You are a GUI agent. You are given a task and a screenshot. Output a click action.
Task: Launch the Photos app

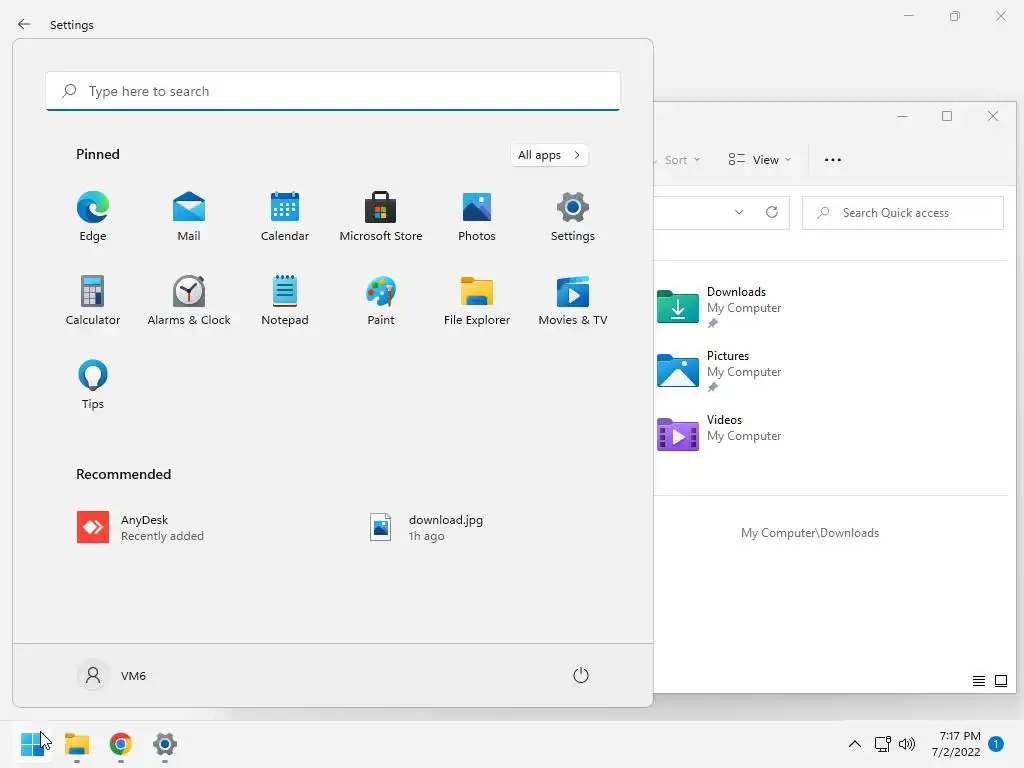coord(477,217)
